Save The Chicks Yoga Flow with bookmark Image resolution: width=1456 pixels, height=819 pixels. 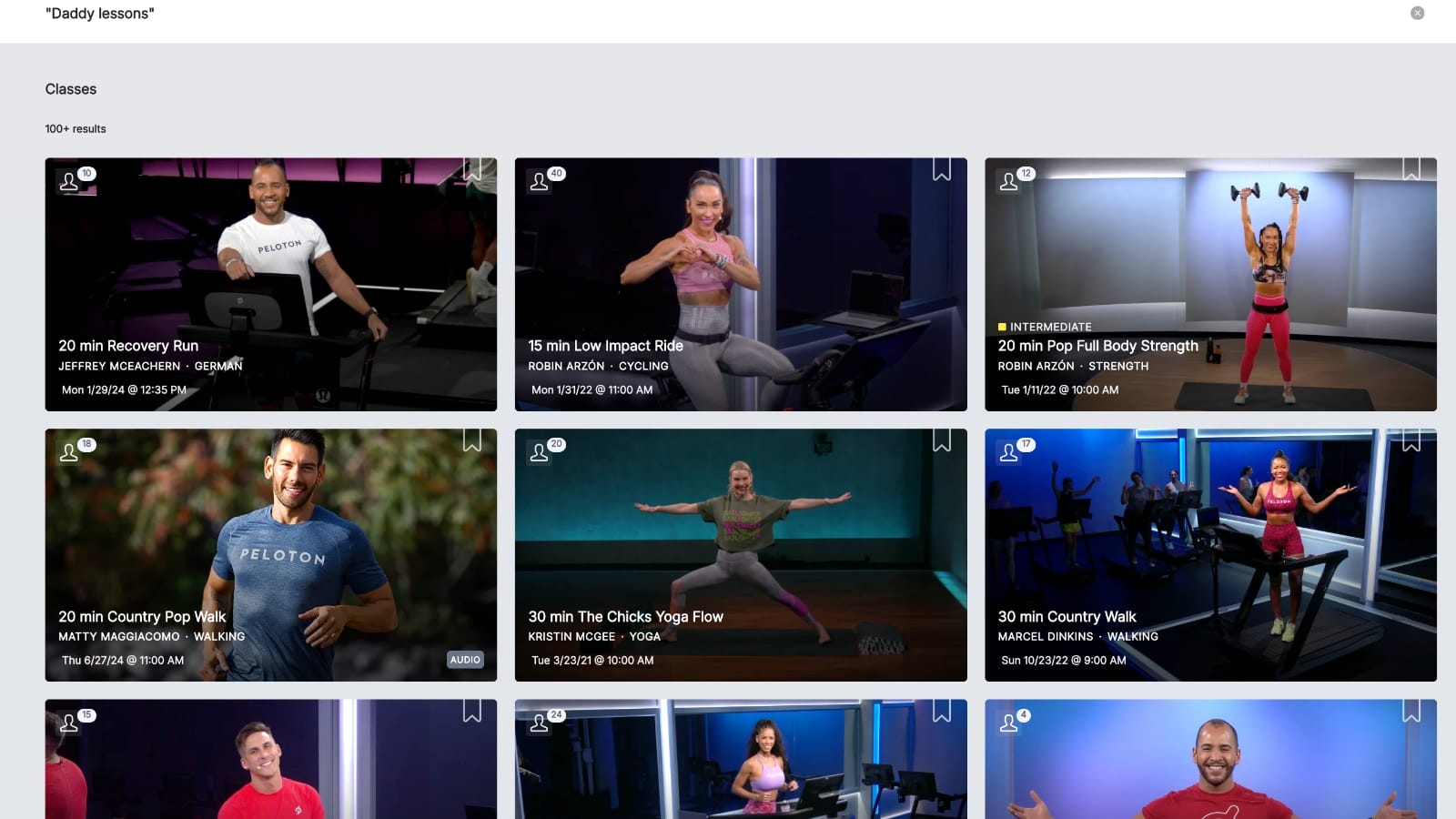(x=941, y=440)
